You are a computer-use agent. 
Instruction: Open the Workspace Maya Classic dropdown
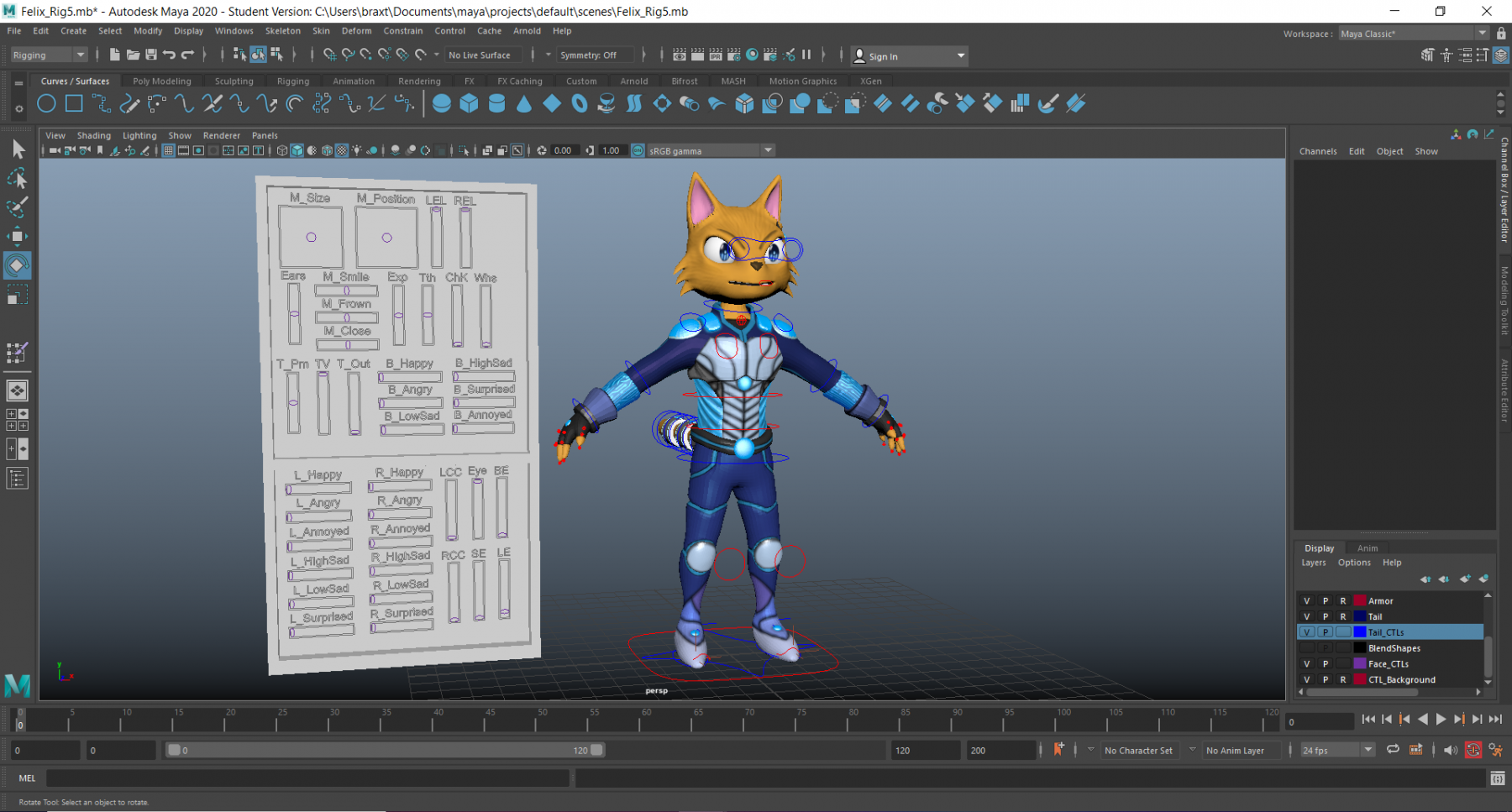[x=1413, y=34]
